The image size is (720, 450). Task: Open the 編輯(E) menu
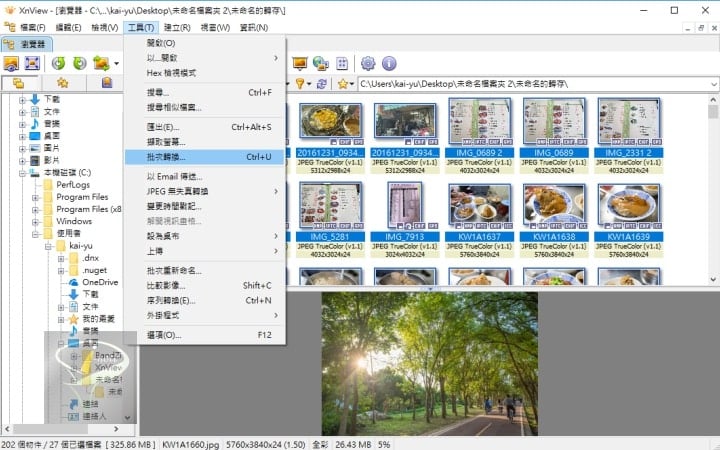68,28
